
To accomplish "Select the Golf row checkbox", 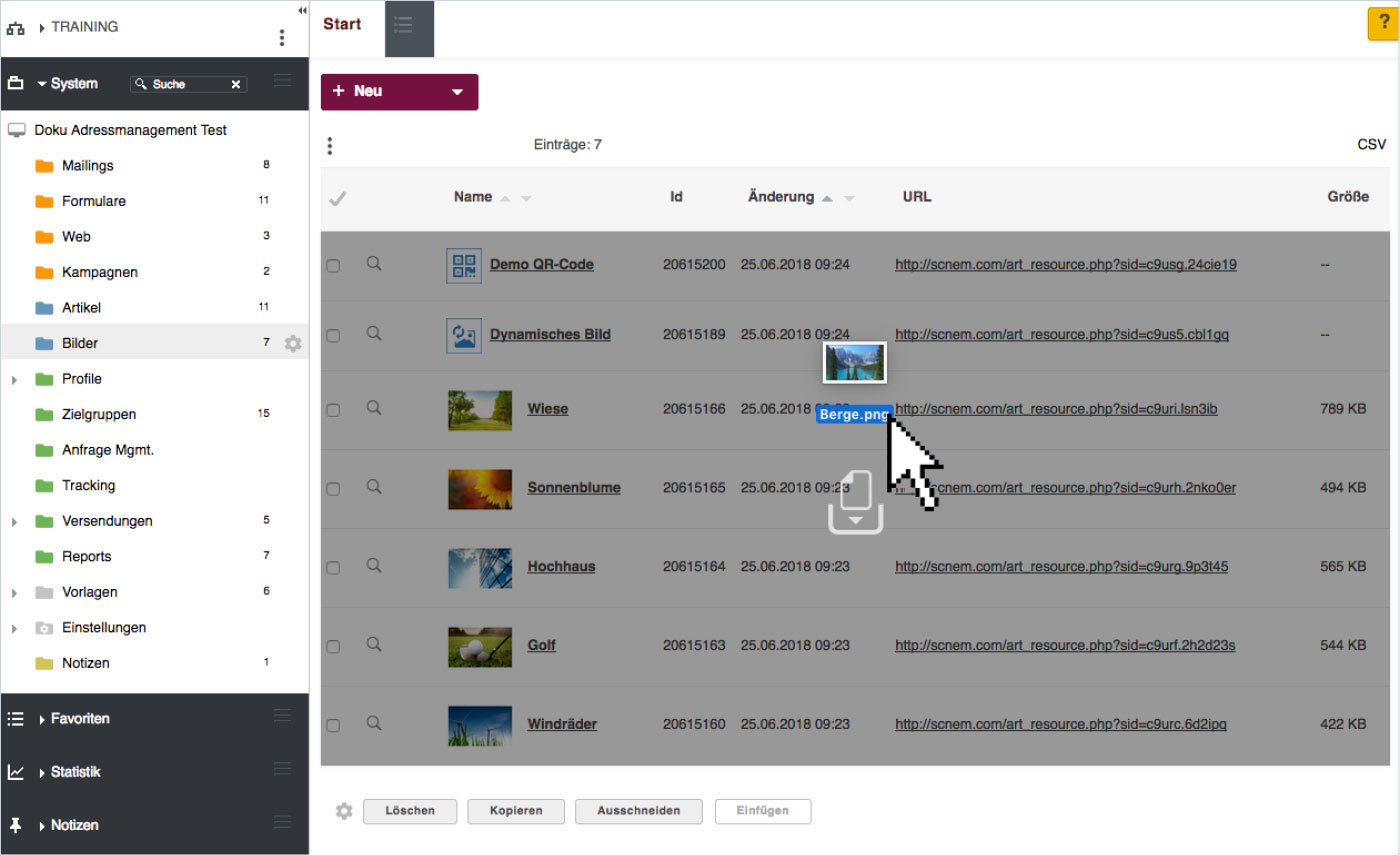I will tap(333, 647).
